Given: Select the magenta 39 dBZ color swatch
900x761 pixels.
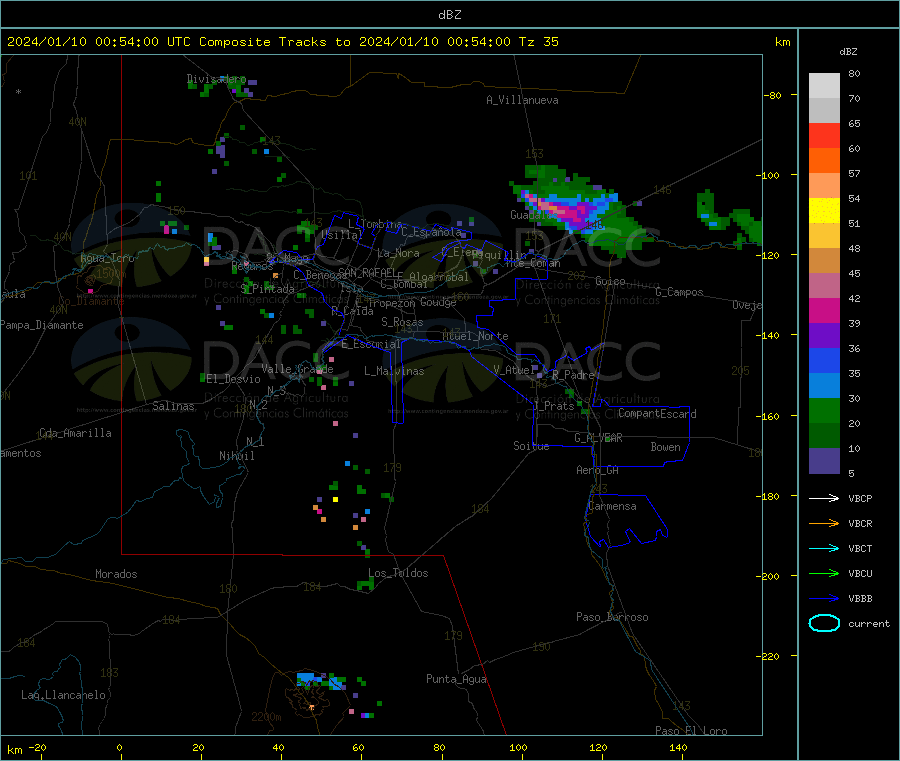Looking at the screenshot, I should [824, 310].
